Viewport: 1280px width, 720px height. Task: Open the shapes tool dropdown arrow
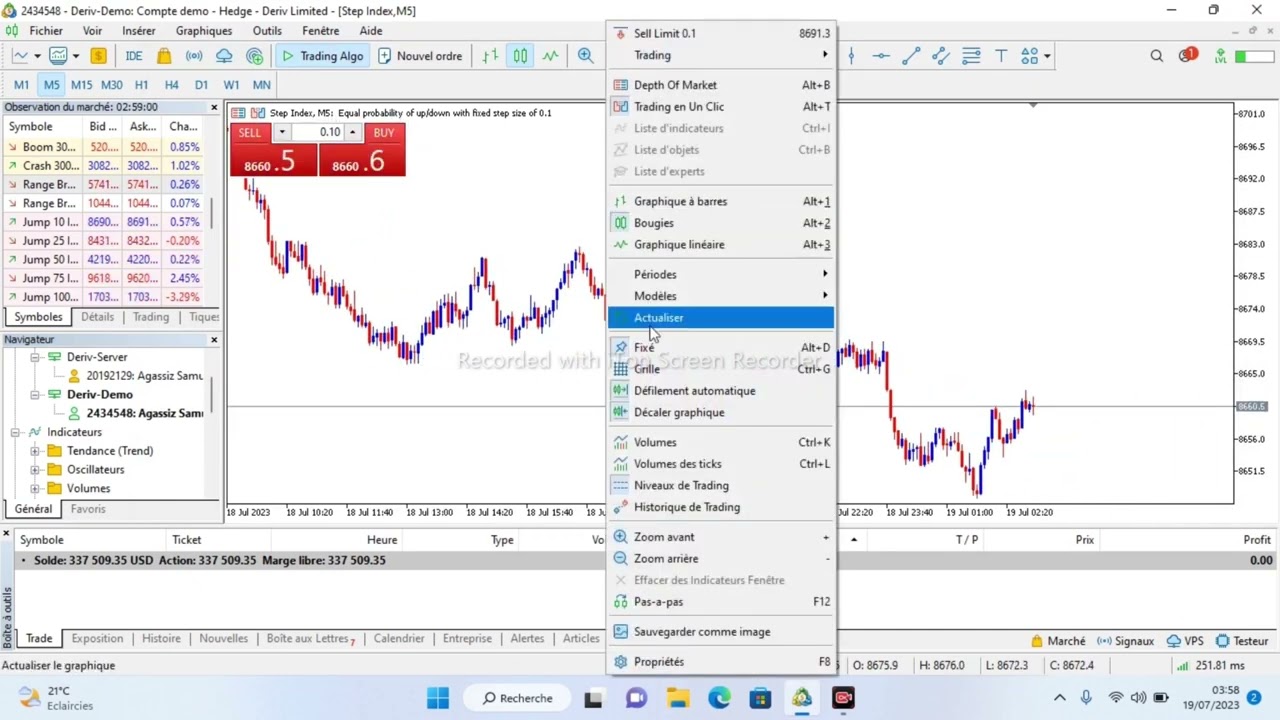[x=1047, y=56]
